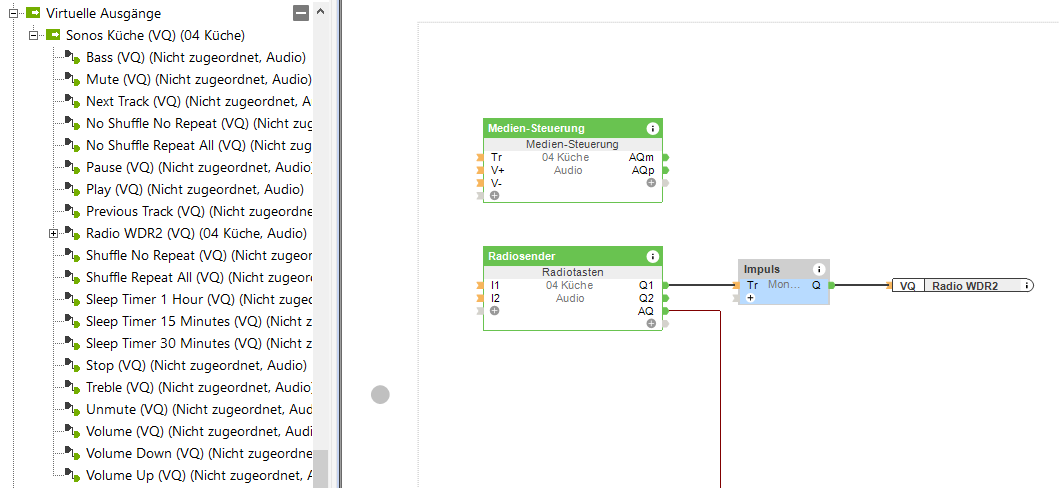Screen dimensions: 1059x488
Task: Add output on Medien-Steuerung block via plus icon
Action: coord(651,183)
